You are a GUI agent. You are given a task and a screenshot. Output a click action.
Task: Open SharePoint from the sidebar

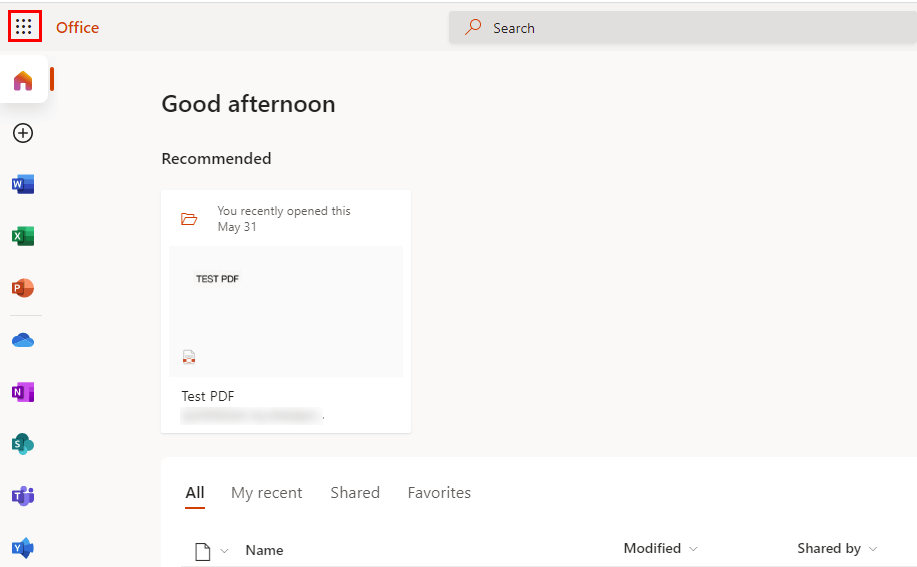[x=23, y=444]
